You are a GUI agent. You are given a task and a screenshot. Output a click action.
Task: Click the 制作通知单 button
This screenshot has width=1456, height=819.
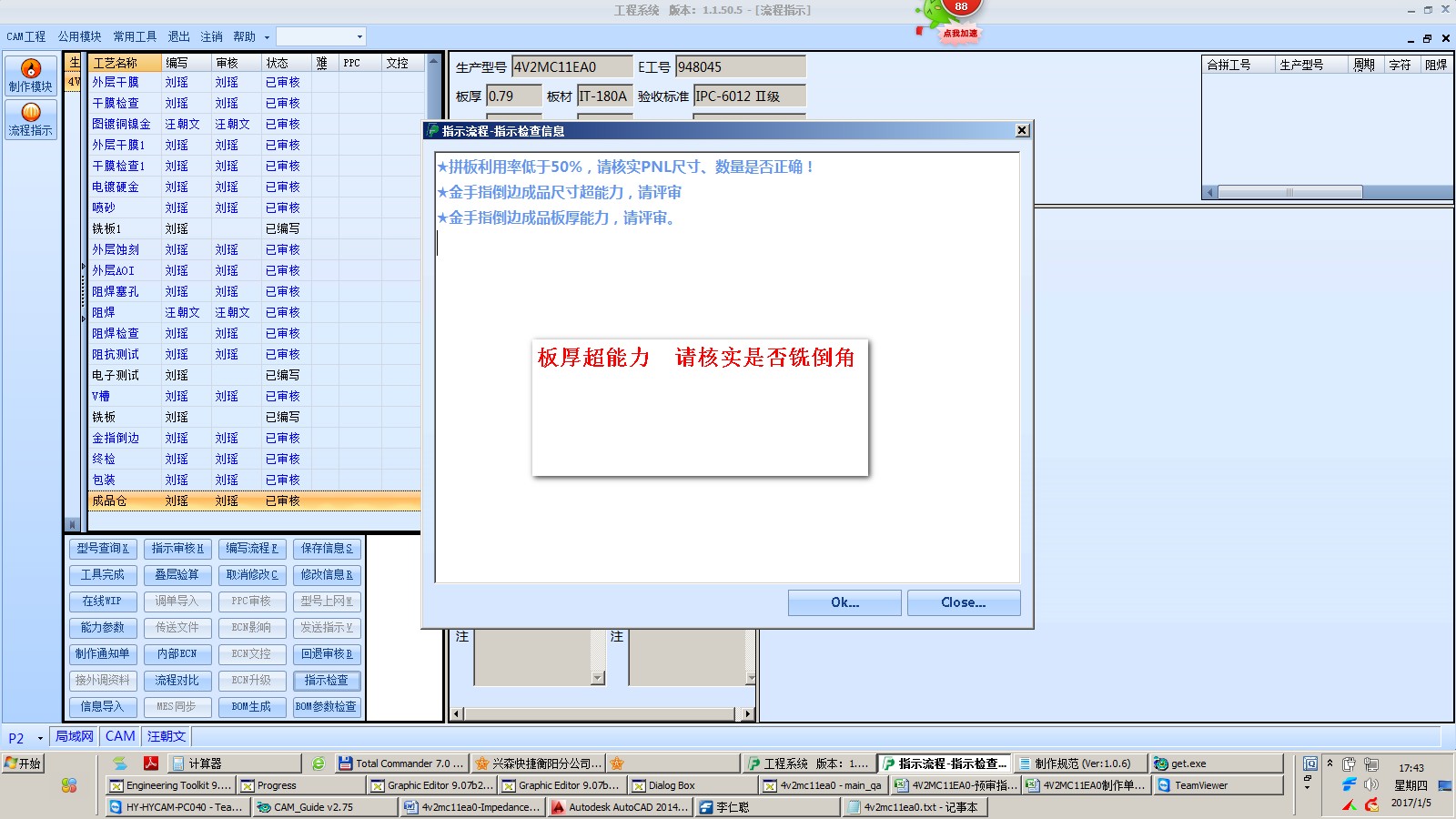point(103,654)
